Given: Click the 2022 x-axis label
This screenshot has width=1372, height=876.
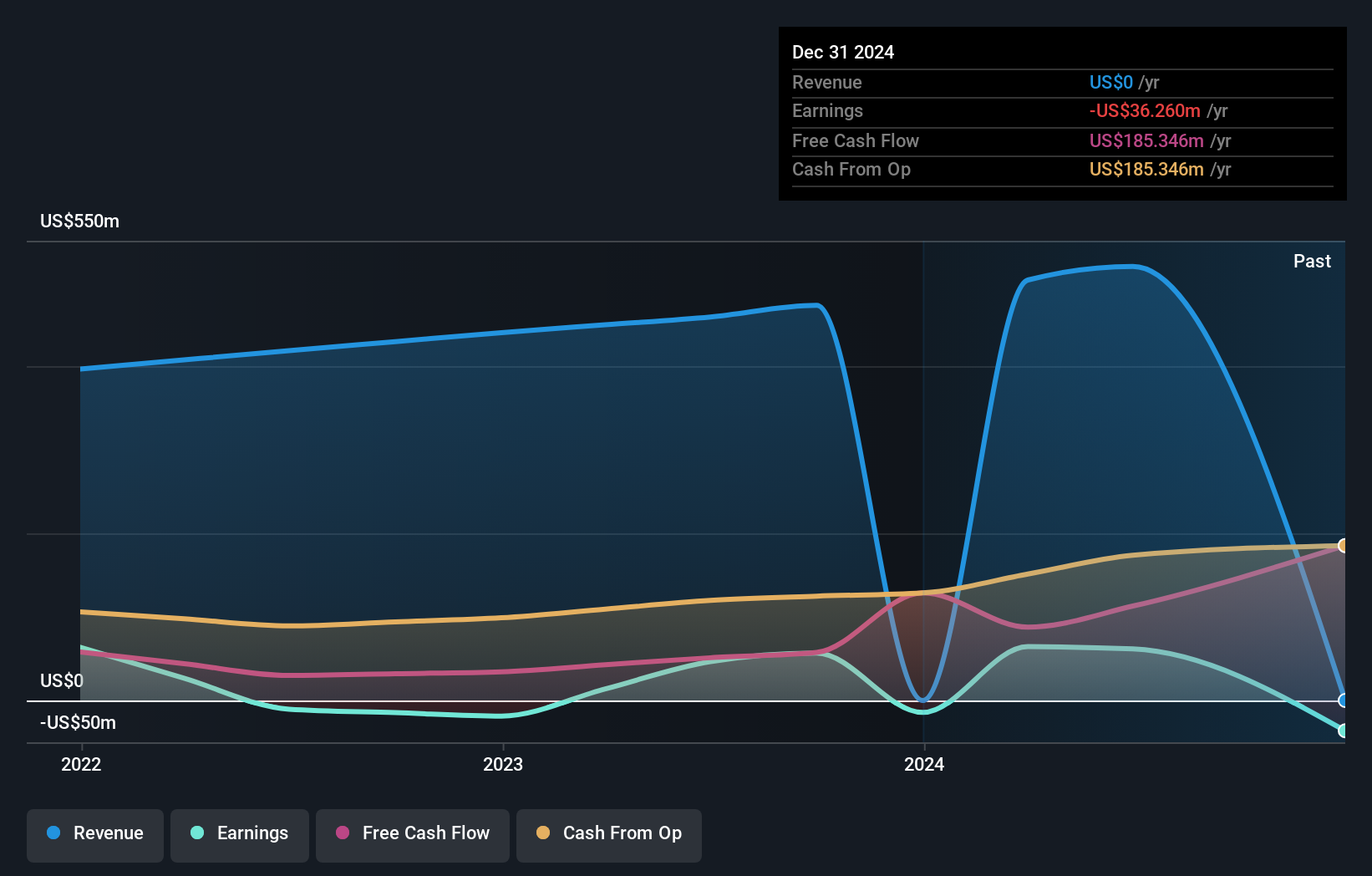Looking at the screenshot, I should tap(81, 764).
